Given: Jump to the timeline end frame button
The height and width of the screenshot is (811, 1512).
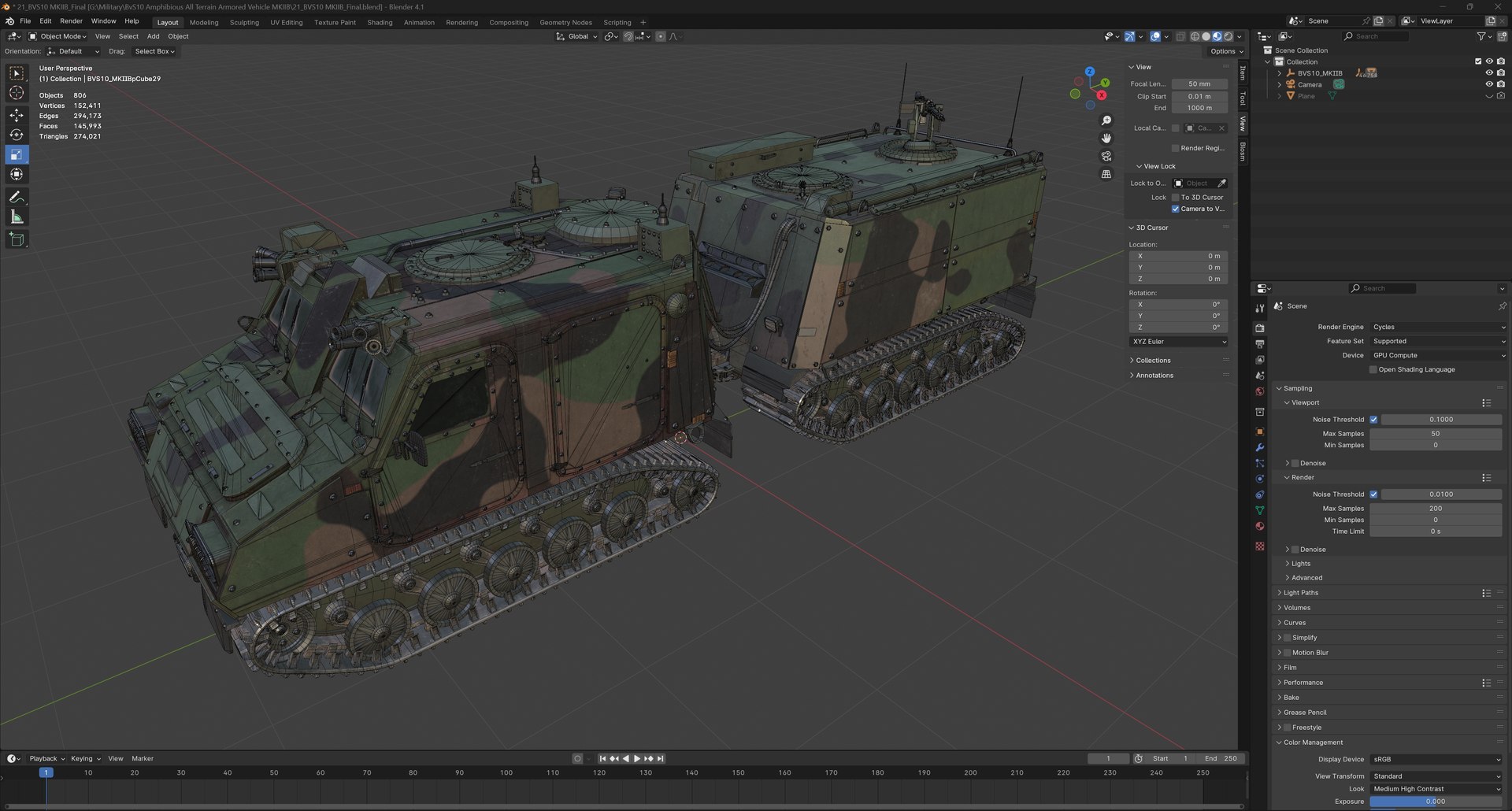Looking at the screenshot, I should (661, 759).
